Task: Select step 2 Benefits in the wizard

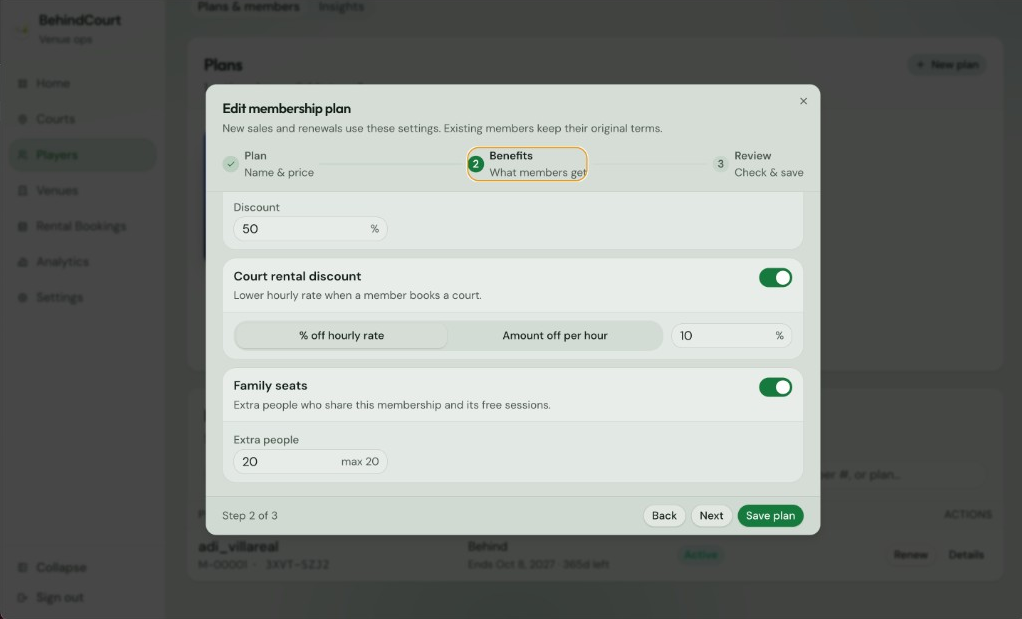Action: click(x=527, y=164)
